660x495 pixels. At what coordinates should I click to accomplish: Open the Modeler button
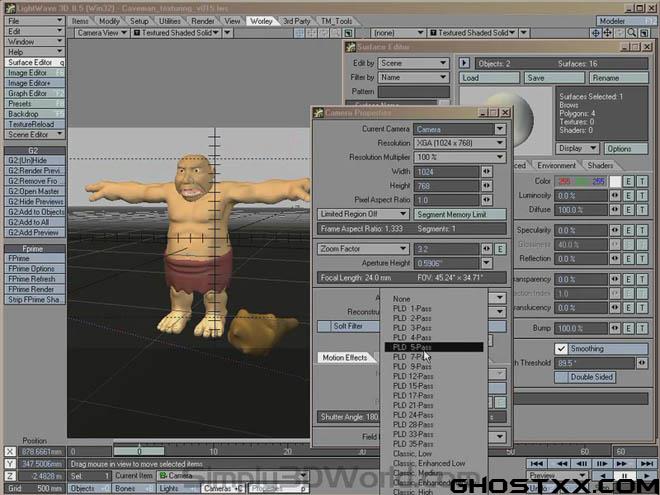point(625,21)
